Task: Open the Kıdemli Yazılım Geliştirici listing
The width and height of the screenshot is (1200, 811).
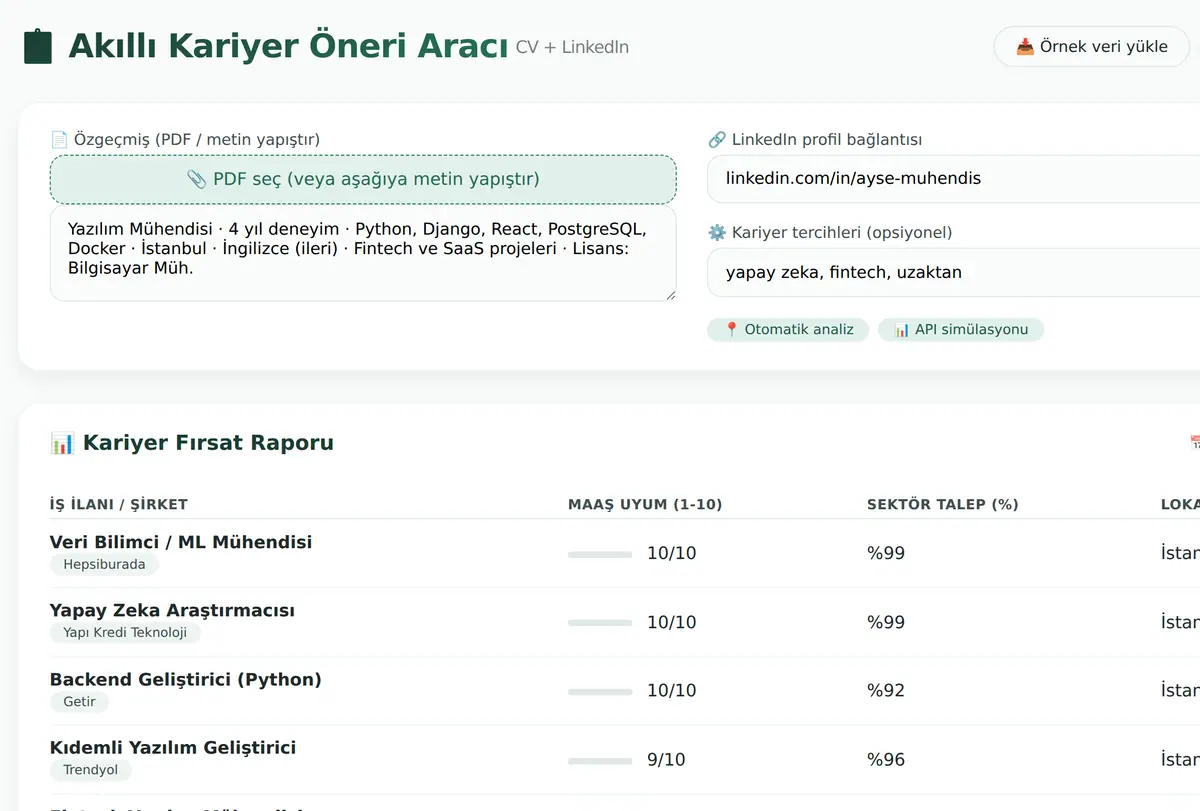Action: 173,748
